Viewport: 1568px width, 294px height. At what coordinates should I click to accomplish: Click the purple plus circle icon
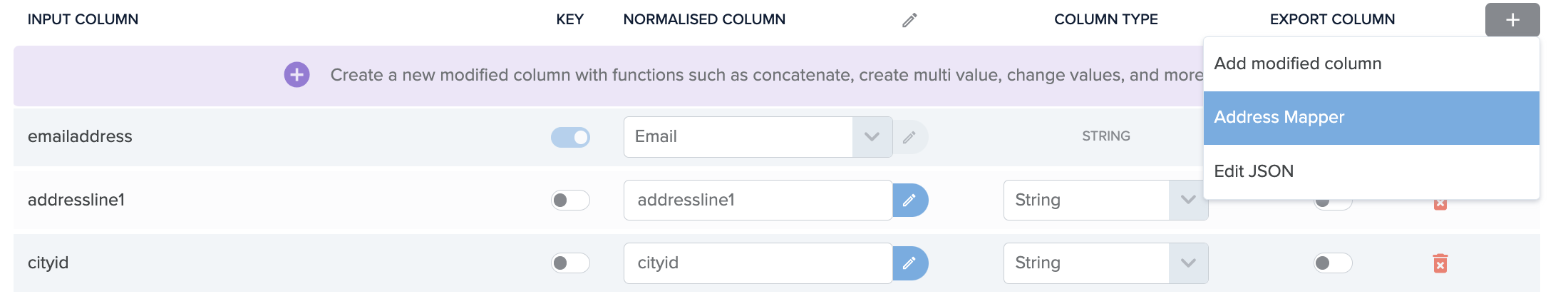point(296,74)
